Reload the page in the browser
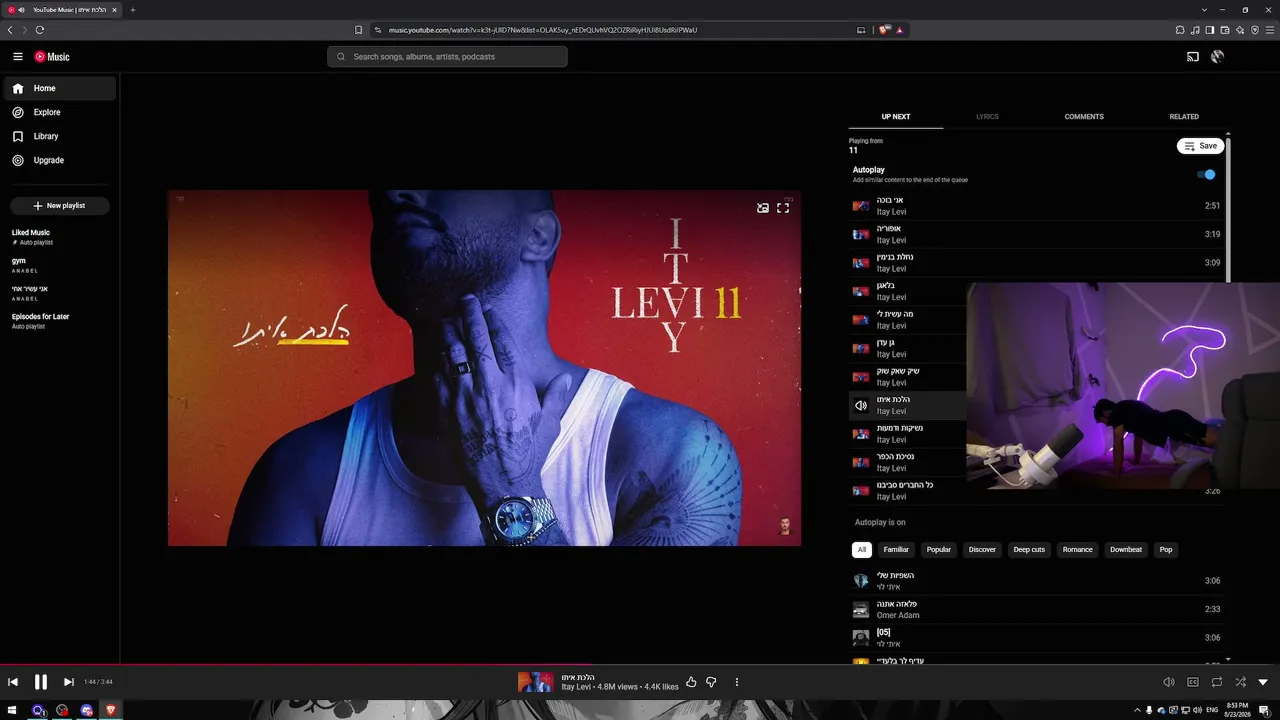 coord(40,30)
